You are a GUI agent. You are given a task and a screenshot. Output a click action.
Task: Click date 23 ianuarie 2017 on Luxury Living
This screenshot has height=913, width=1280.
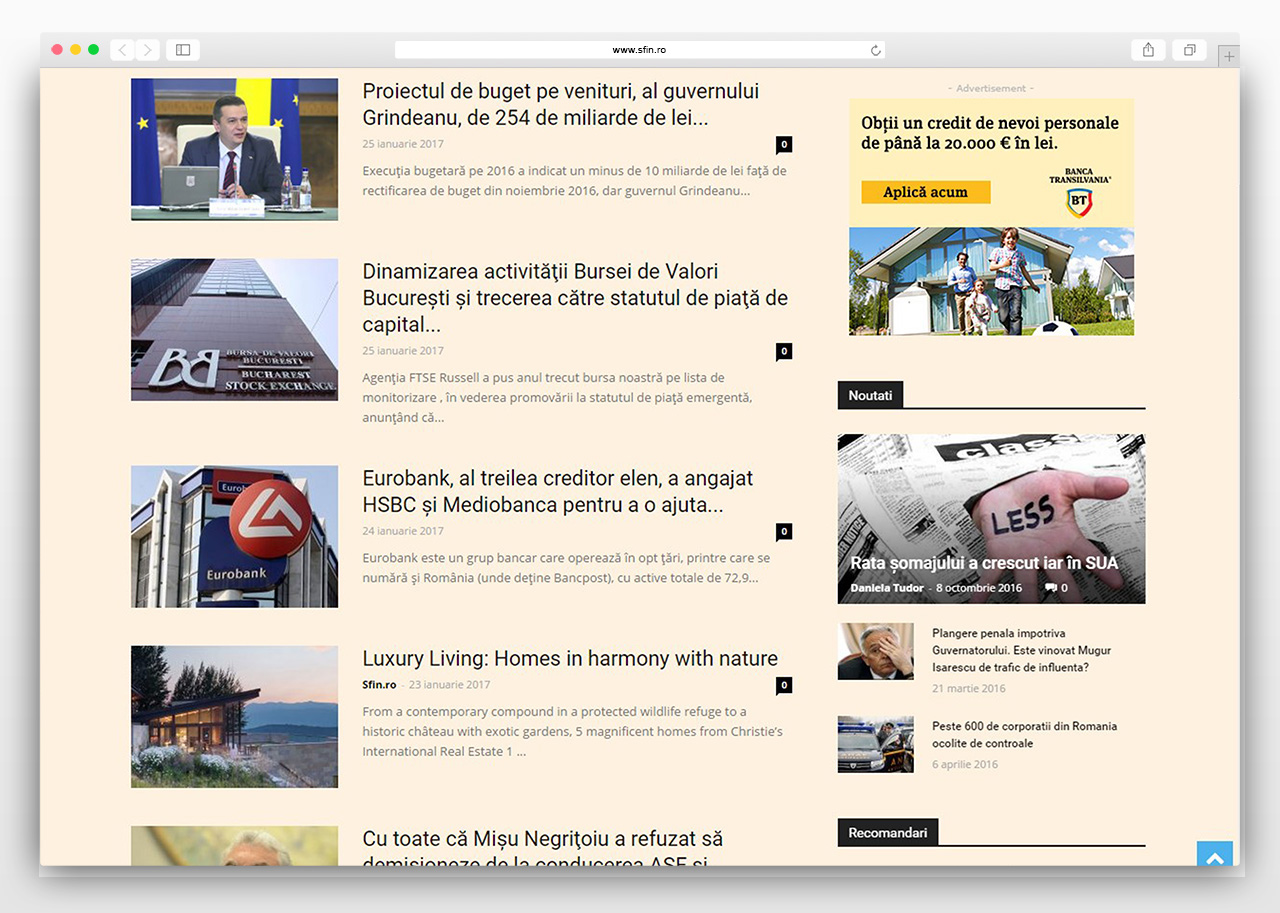(449, 685)
